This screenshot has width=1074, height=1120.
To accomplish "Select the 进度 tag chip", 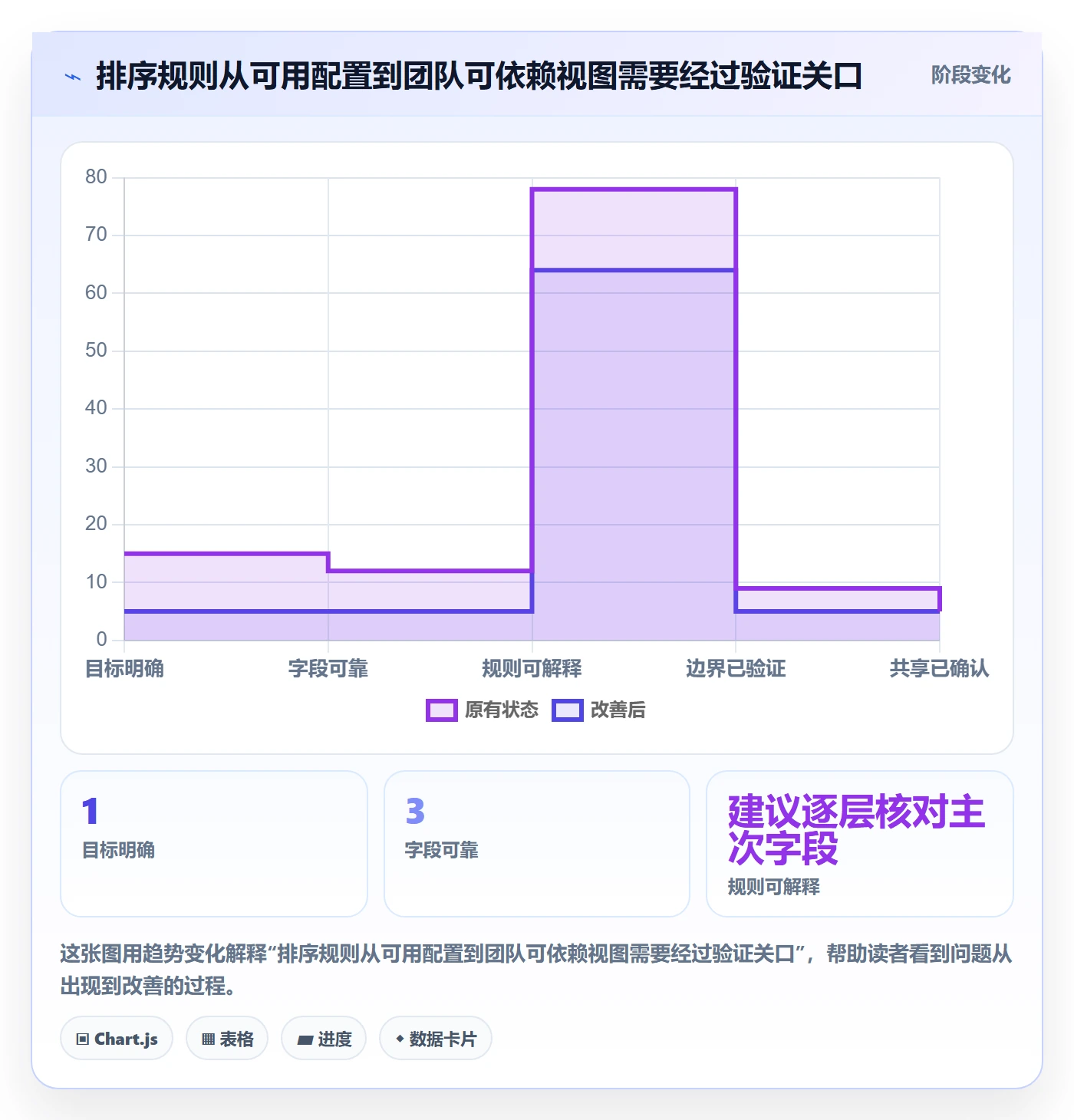I will click(x=324, y=1039).
